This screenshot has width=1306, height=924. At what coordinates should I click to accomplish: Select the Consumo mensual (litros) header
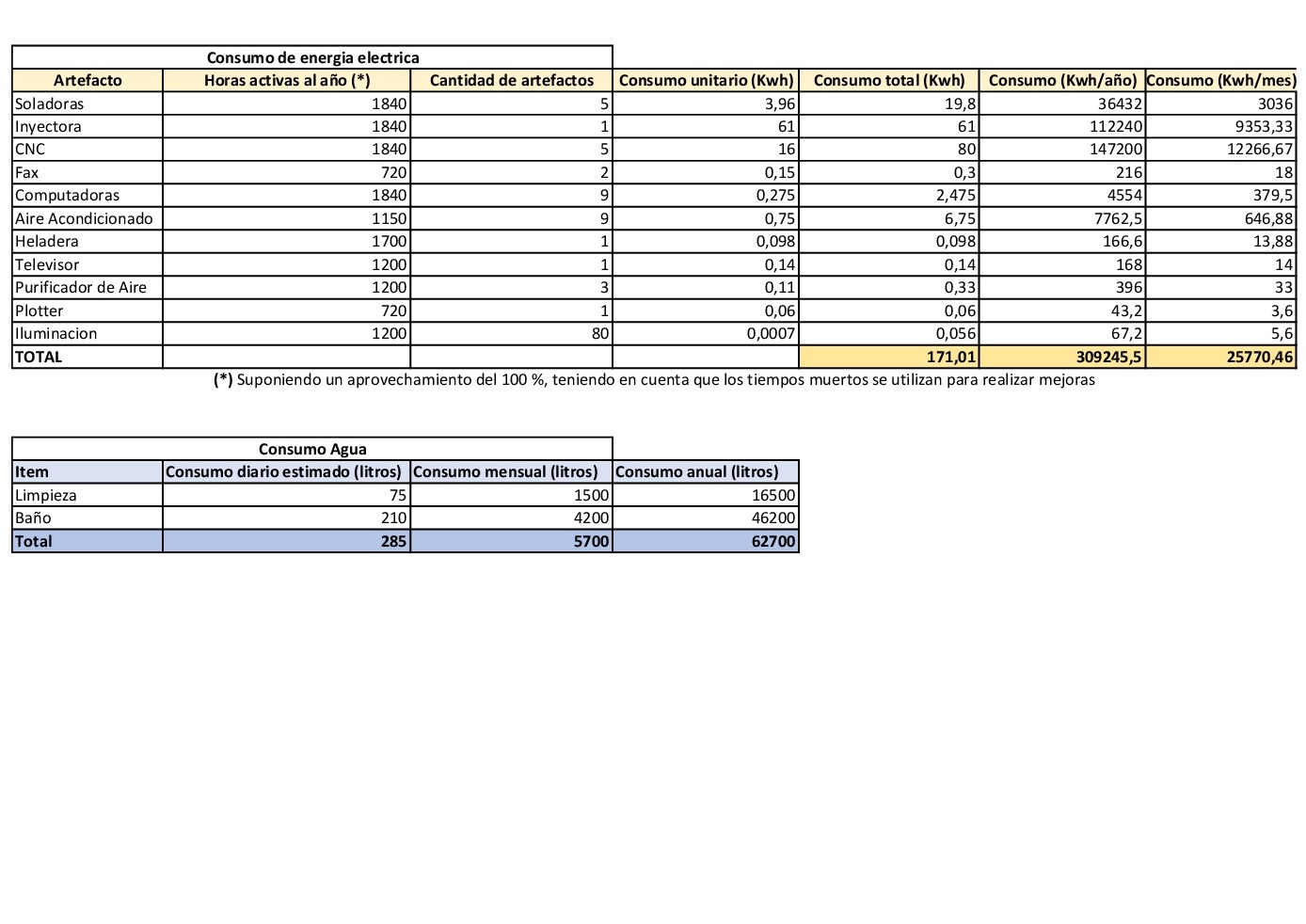click(512, 472)
